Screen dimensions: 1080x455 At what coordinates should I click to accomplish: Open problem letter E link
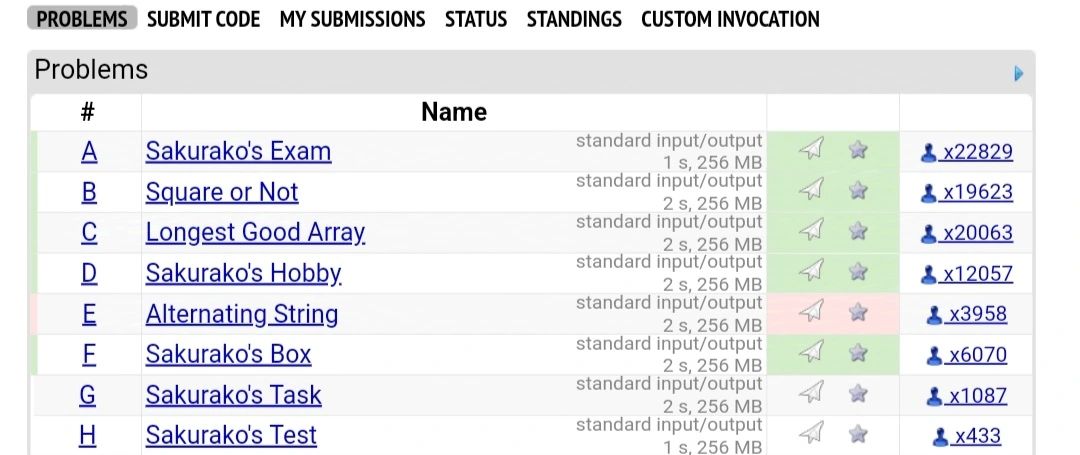[89, 314]
